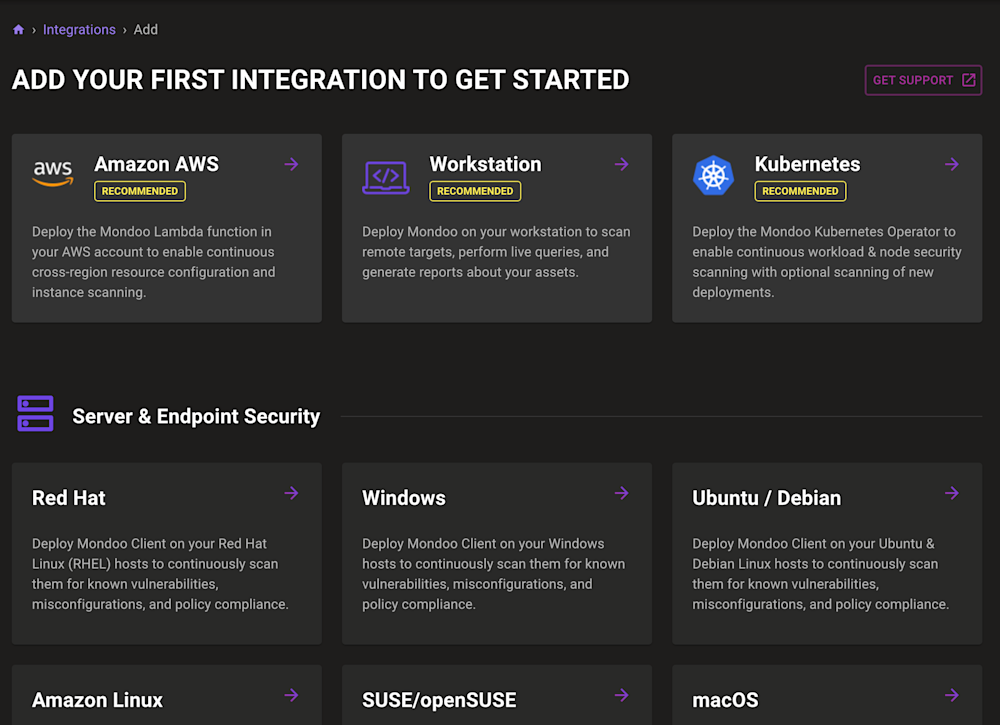Viewport: 1000px width, 725px height.
Task: Open the Amazon AWS card arrow
Action: (x=291, y=165)
